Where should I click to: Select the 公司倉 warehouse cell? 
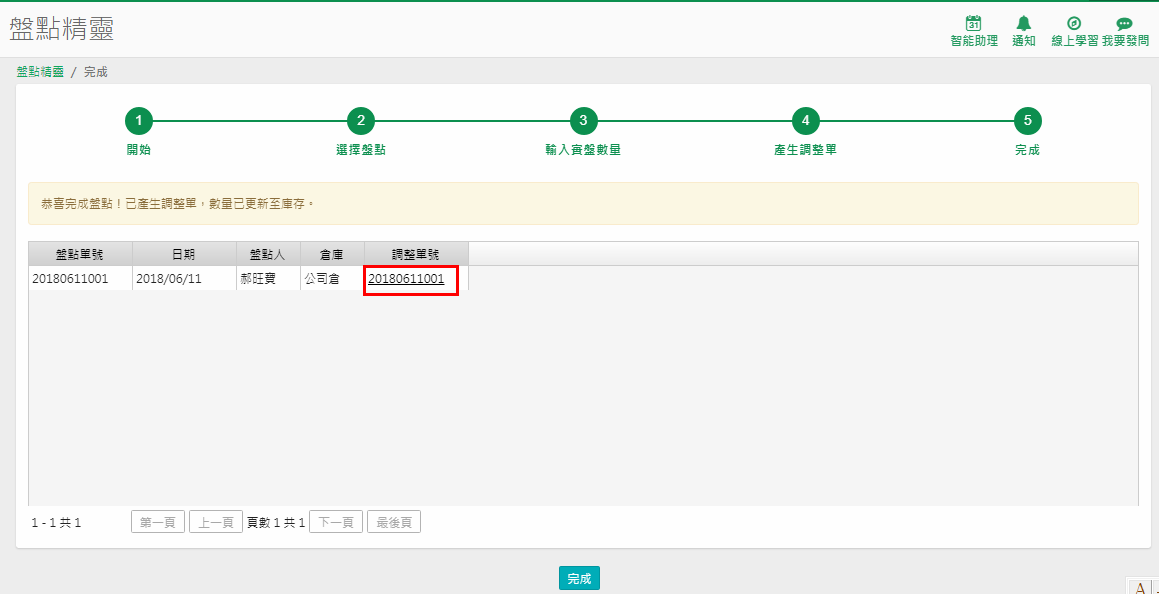(x=332, y=279)
